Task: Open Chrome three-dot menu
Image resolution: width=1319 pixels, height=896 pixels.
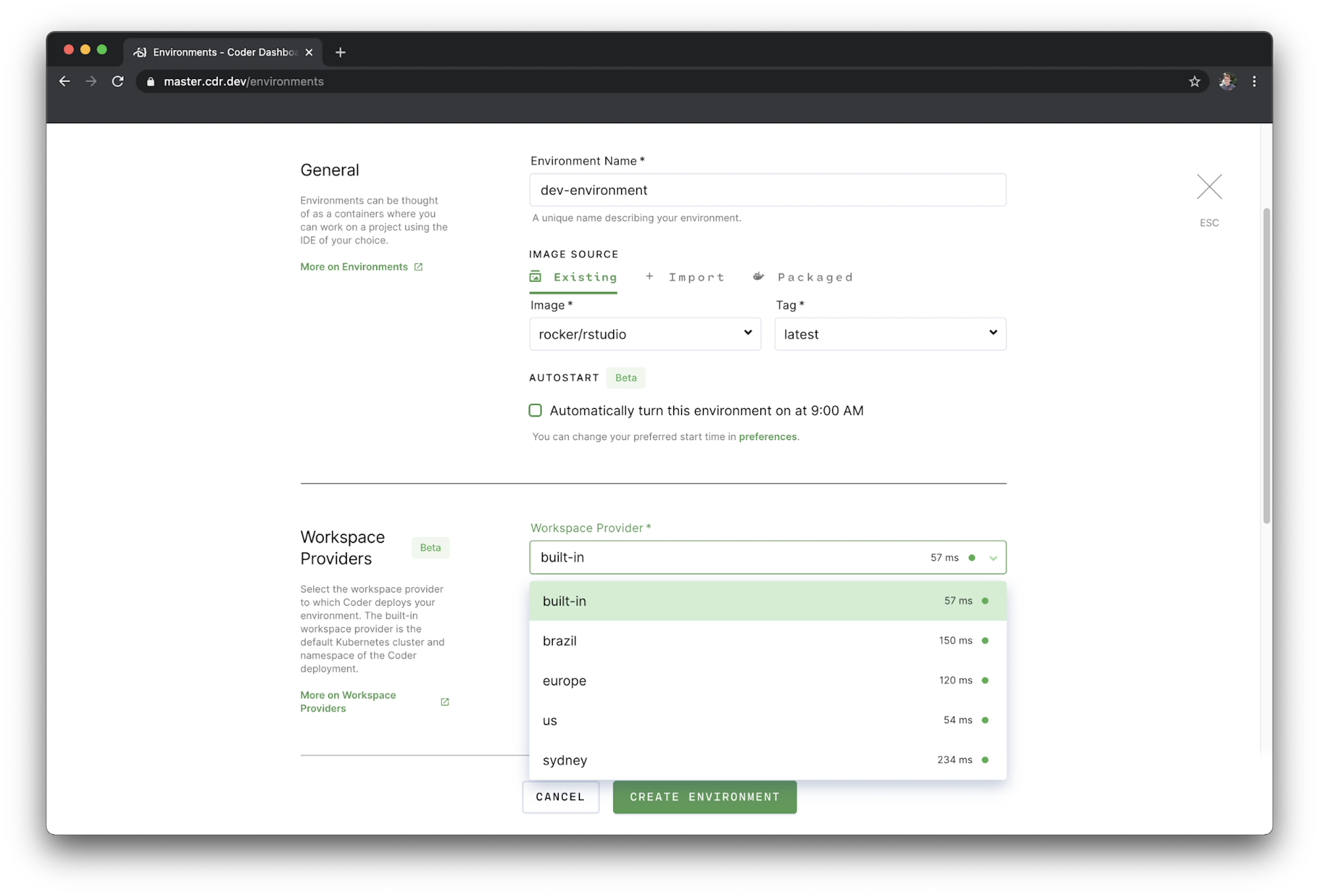Action: [x=1254, y=81]
